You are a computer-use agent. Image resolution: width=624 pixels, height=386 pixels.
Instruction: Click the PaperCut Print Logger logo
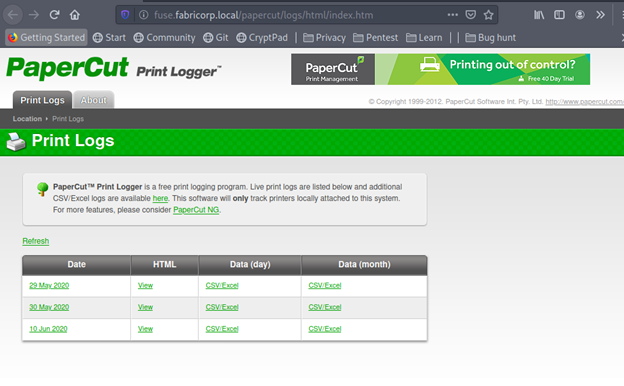pyautogui.click(x=114, y=68)
